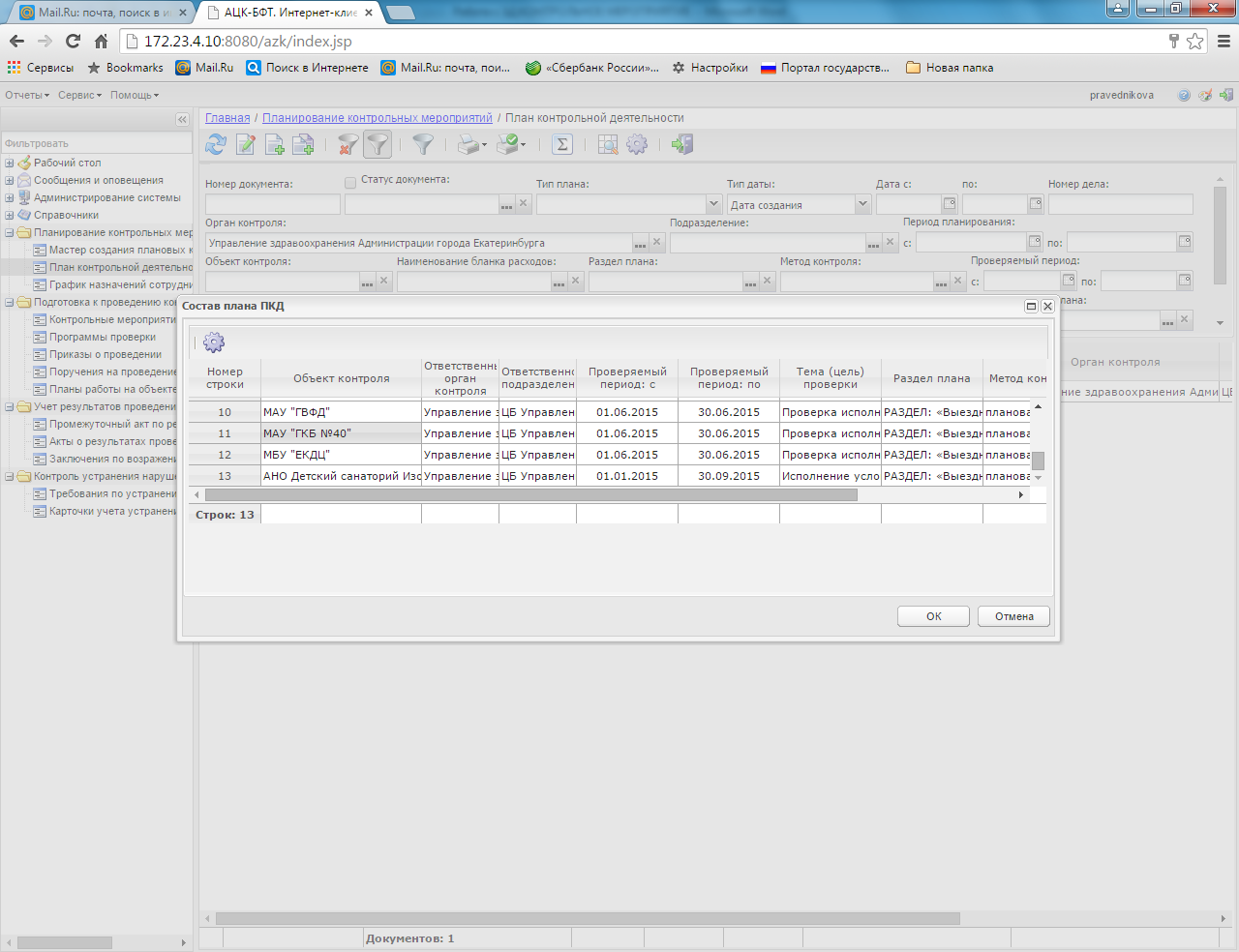1239x952 pixels.
Task: Click the Главная breadcrumb link
Action: click(227, 118)
